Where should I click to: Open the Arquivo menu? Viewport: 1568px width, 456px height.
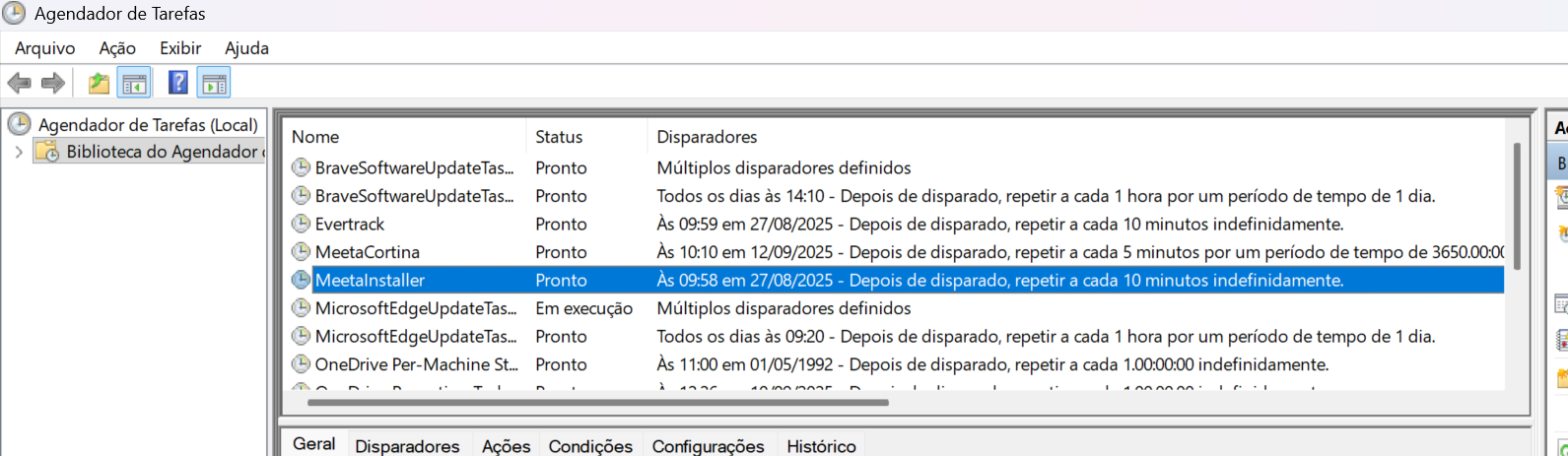(x=44, y=48)
